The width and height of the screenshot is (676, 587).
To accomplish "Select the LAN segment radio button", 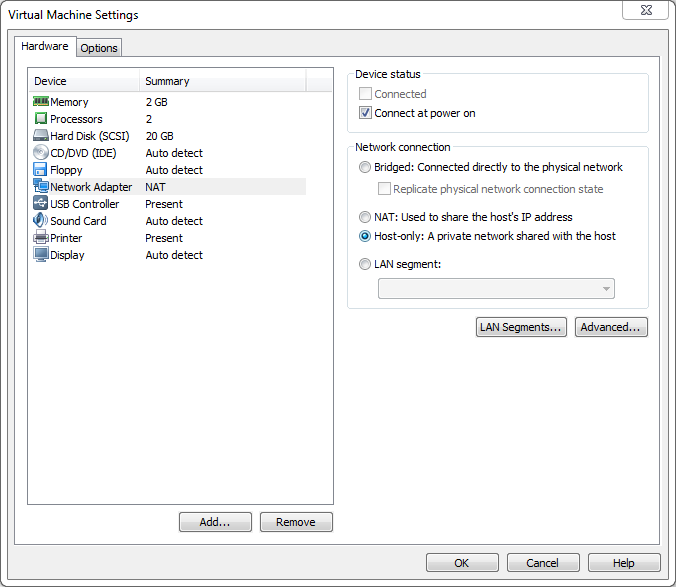I will [x=365, y=264].
